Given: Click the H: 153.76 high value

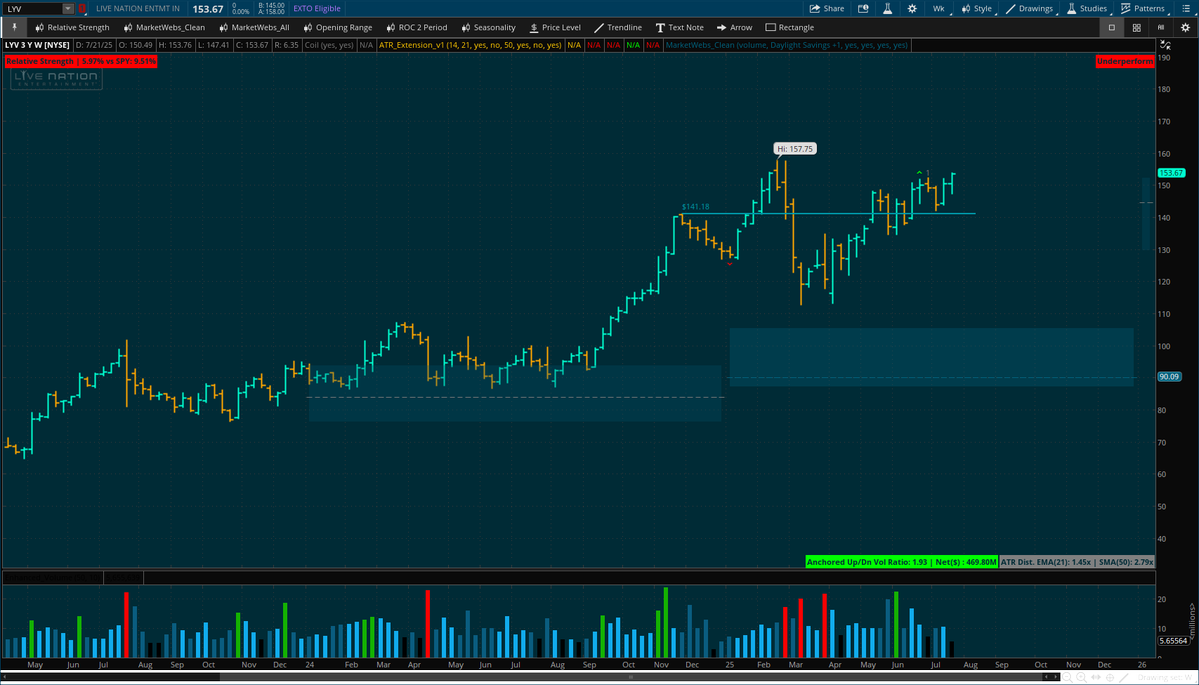Looking at the screenshot, I should click(x=176, y=45).
